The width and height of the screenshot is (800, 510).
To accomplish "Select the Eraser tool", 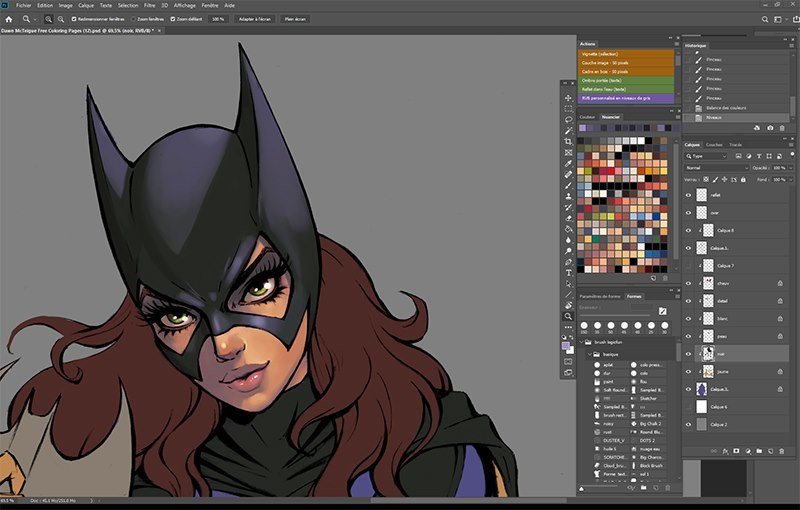I will 568,218.
